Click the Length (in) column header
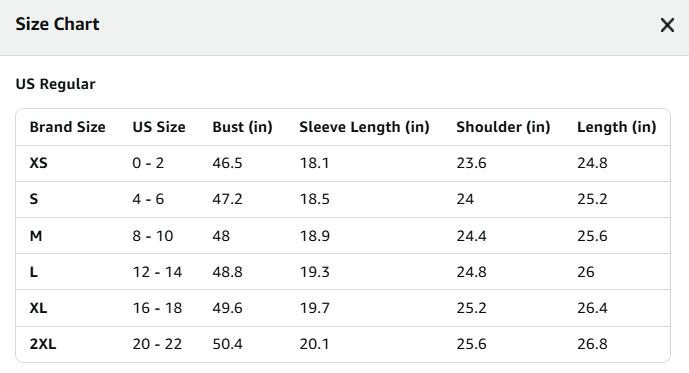This screenshot has width=689, height=373. pyautogui.click(x=616, y=127)
